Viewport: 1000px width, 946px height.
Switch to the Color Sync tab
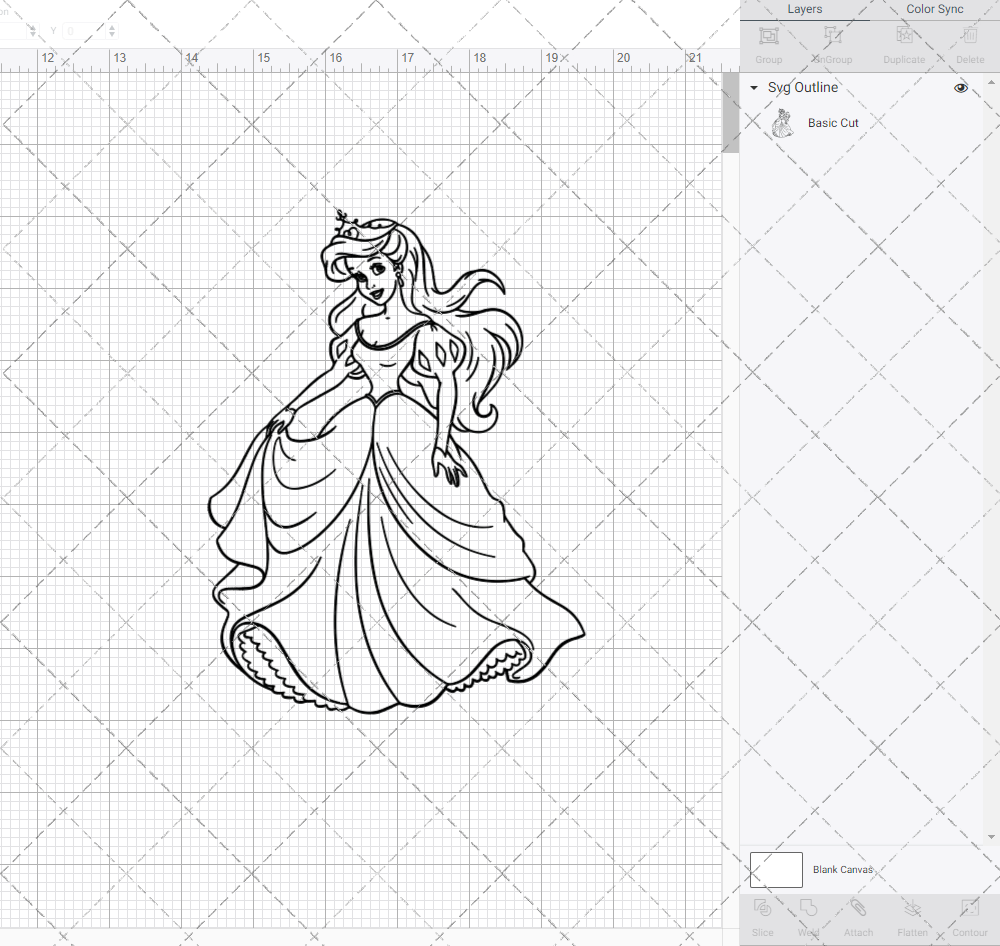tap(934, 9)
